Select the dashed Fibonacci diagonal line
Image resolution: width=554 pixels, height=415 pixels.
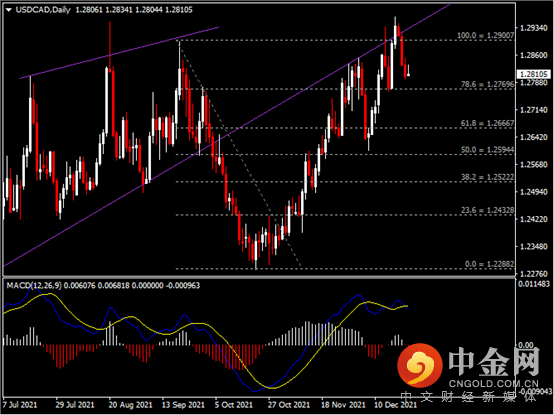(x=240, y=154)
